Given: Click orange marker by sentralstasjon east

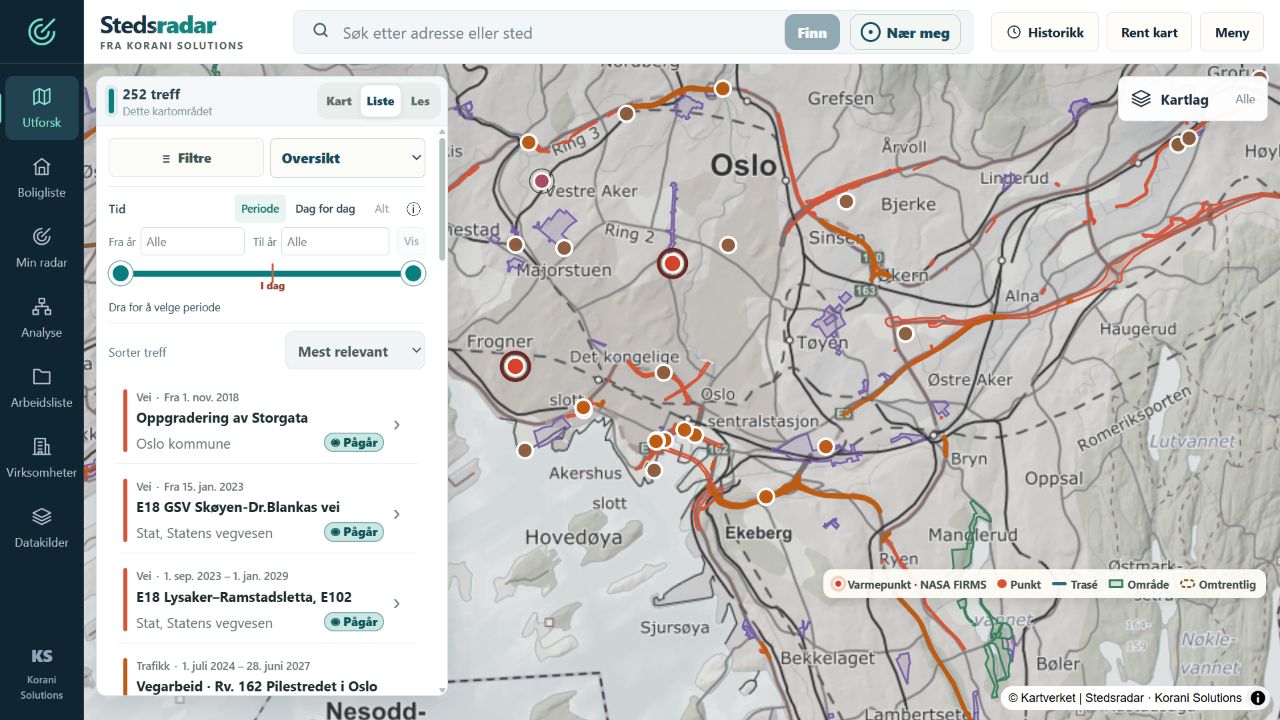Looking at the screenshot, I should [x=826, y=446].
